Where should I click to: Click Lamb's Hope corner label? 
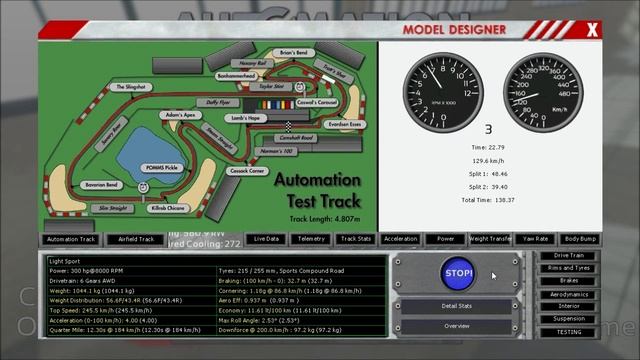click(246, 118)
